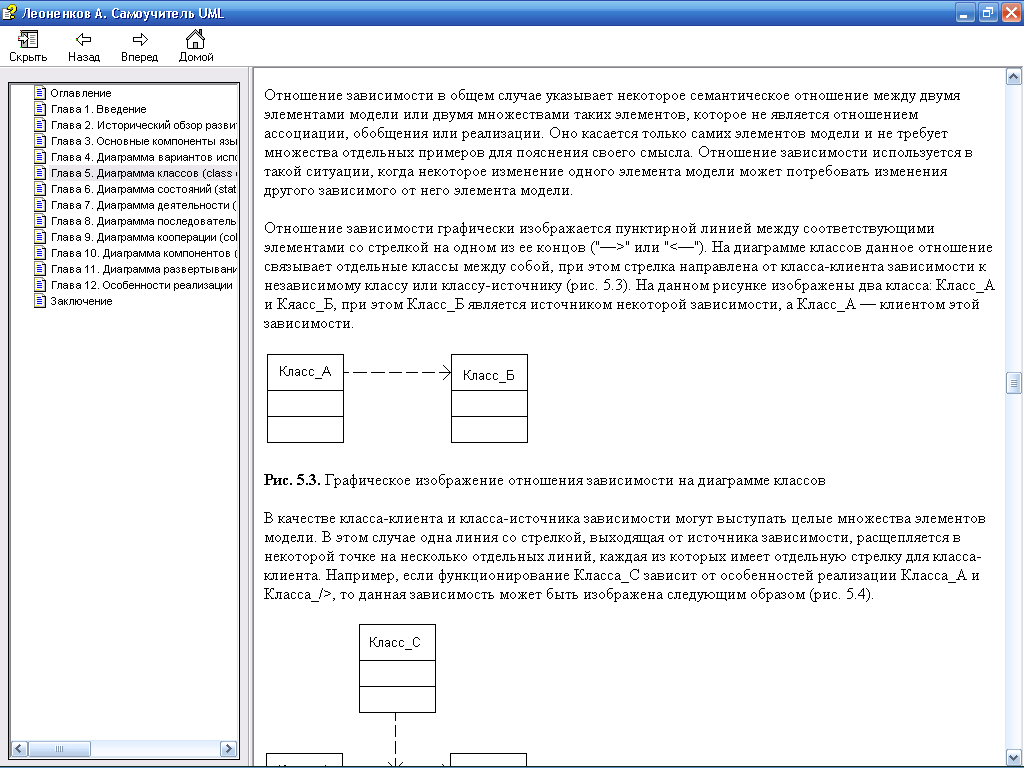1024x768 pixels.
Task: Click the page icon beside Глава 3
Action: [x=40, y=140]
